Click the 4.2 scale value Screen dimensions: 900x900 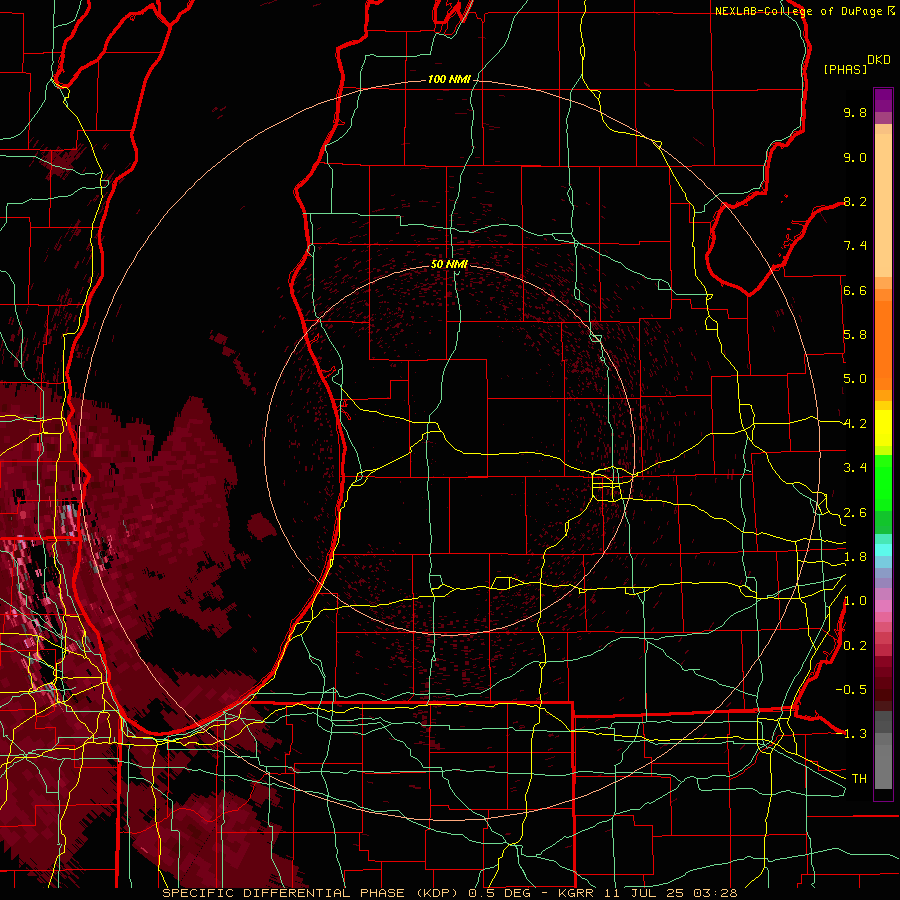855,424
